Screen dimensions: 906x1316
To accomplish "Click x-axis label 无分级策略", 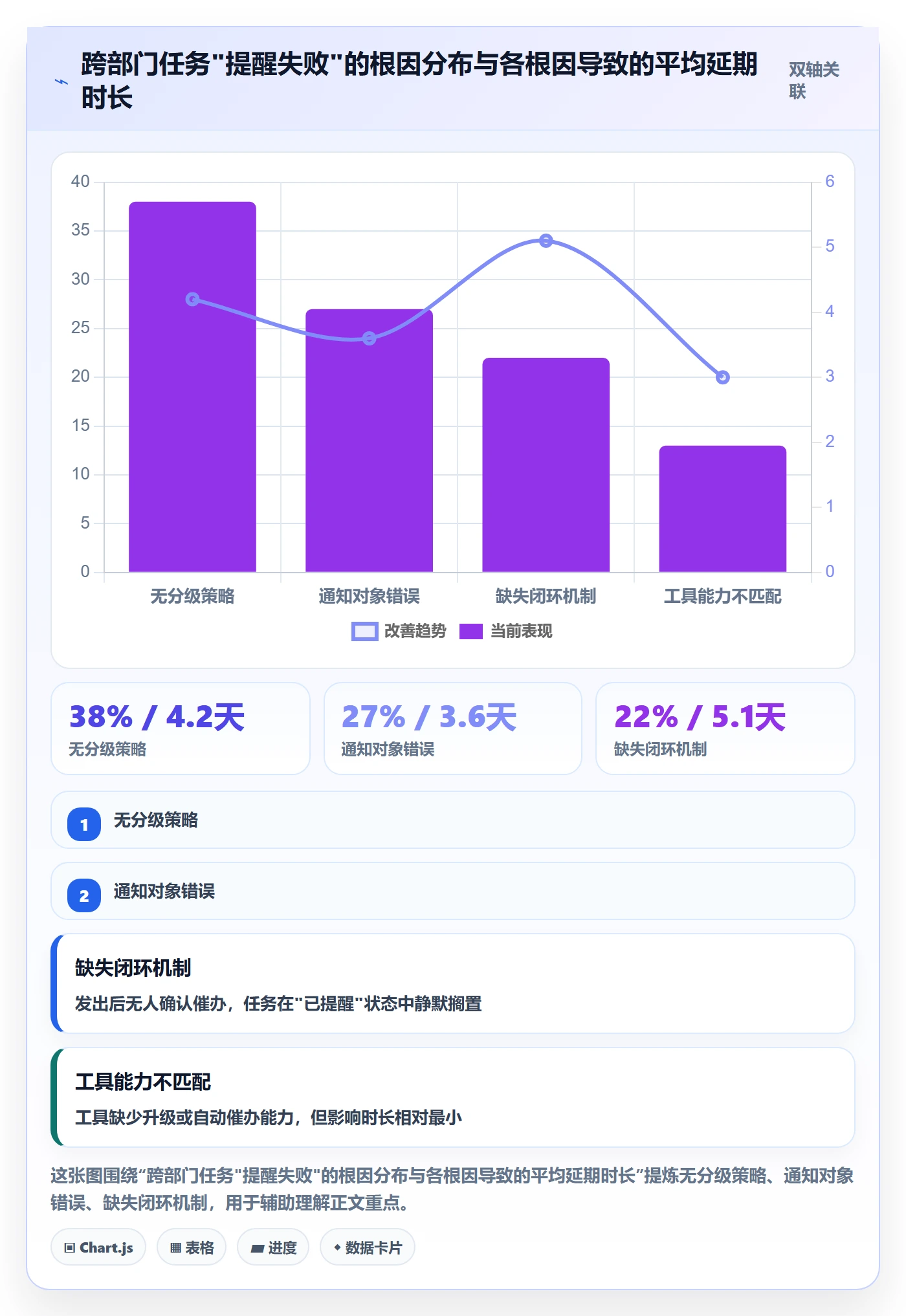I will point(192,596).
